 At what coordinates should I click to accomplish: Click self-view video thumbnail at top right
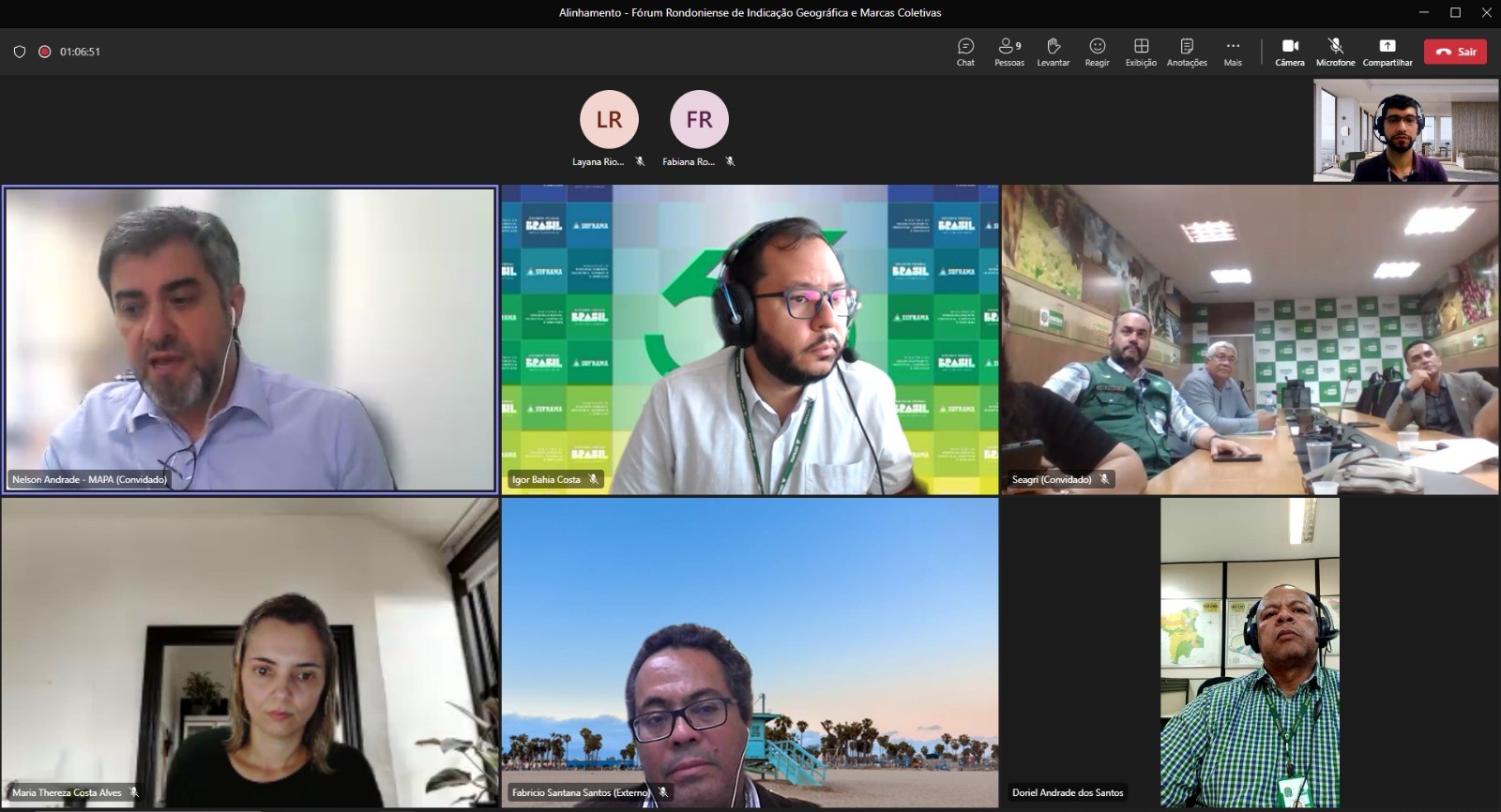(1405, 130)
